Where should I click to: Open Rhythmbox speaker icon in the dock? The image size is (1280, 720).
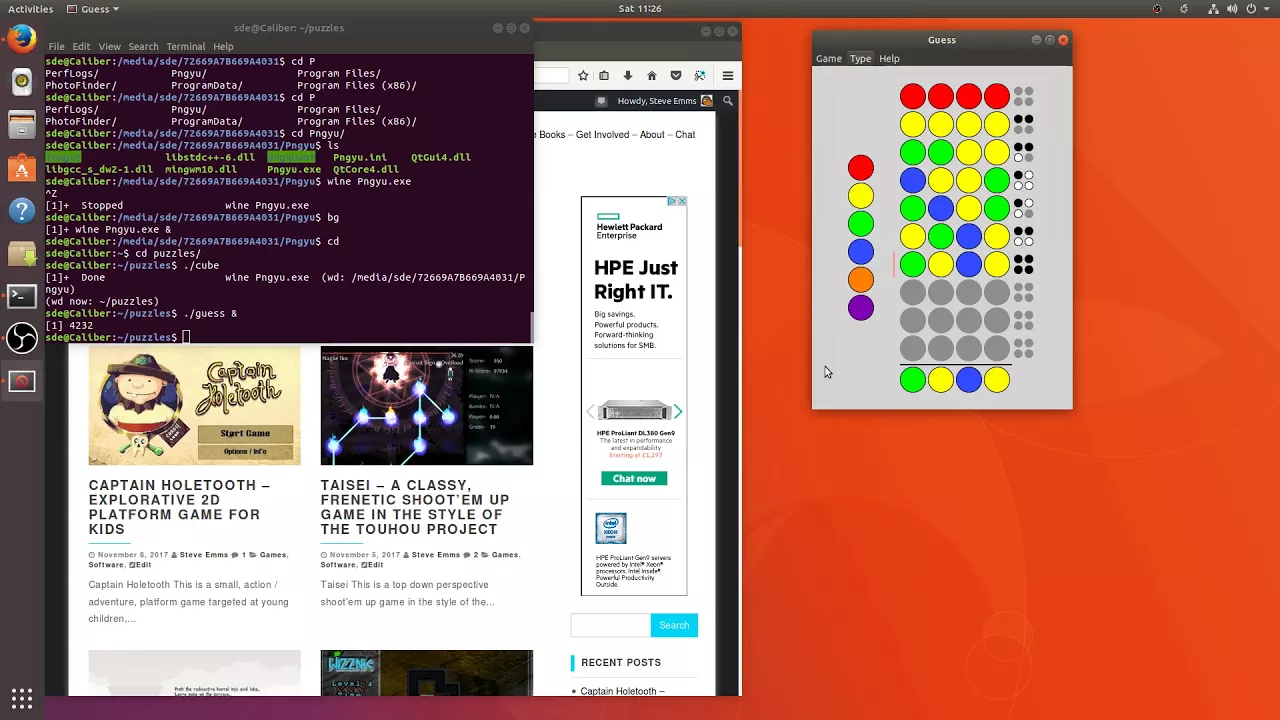22,82
